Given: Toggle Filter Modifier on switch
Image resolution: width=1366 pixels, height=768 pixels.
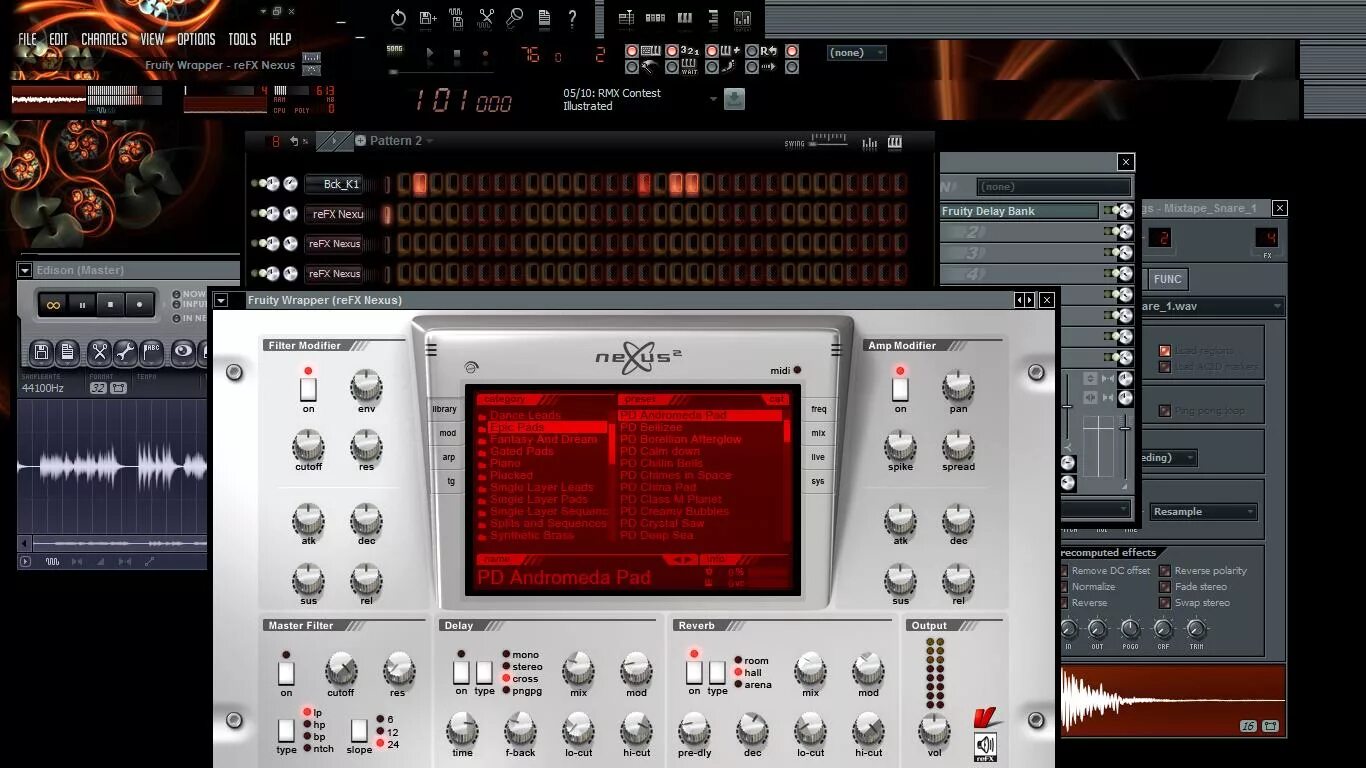Looking at the screenshot, I should [x=308, y=389].
